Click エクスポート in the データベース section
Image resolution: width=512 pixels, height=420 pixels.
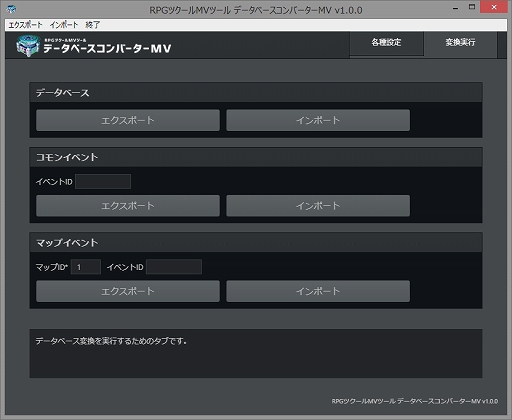point(128,120)
